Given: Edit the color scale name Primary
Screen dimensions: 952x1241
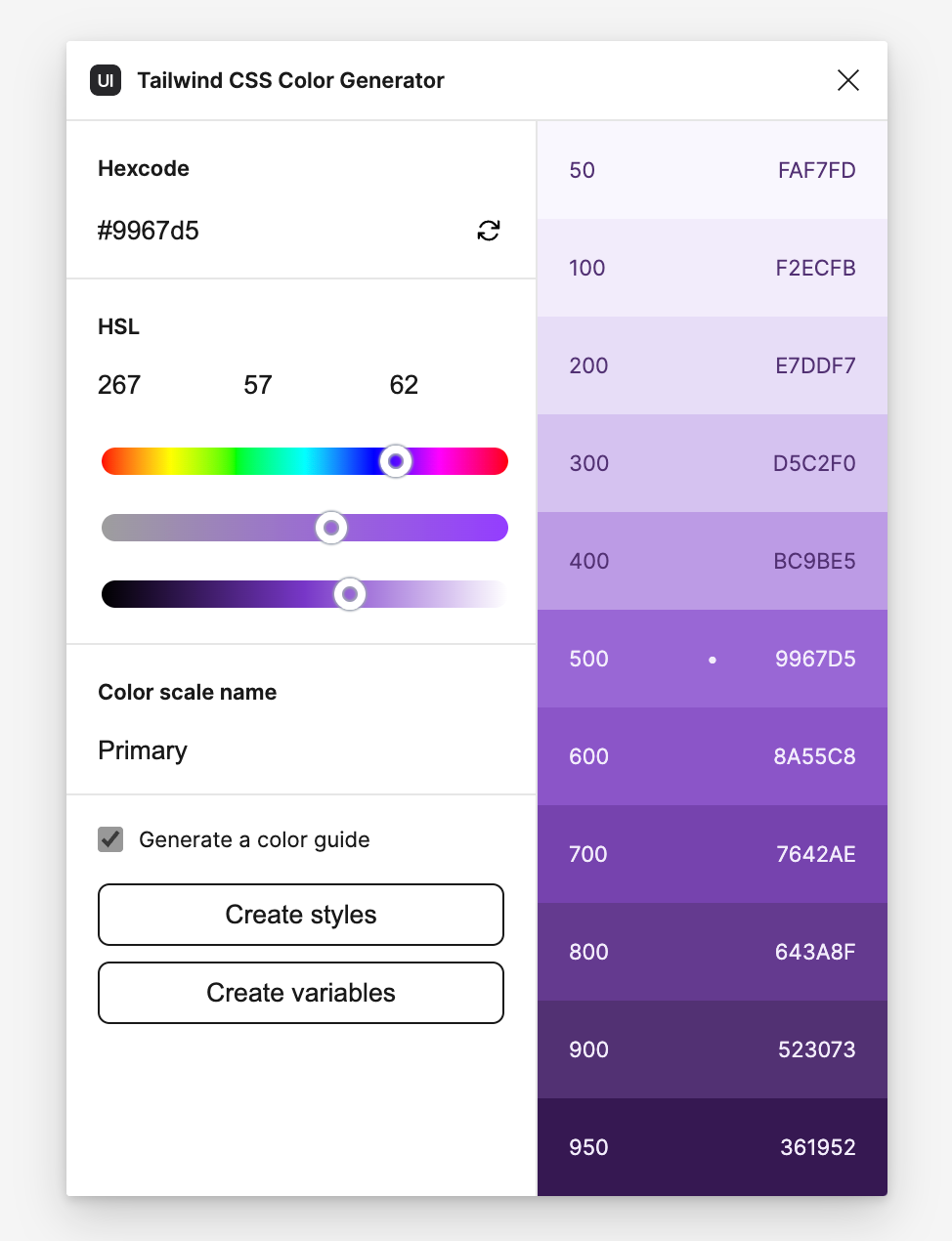Looking at the screenshot, I should point(142,750).
